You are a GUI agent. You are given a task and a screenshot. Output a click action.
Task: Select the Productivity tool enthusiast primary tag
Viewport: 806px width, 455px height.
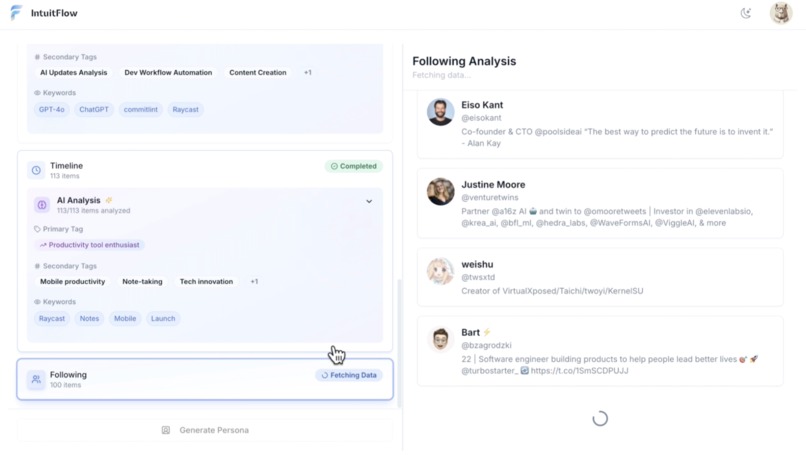pos(89,245)
